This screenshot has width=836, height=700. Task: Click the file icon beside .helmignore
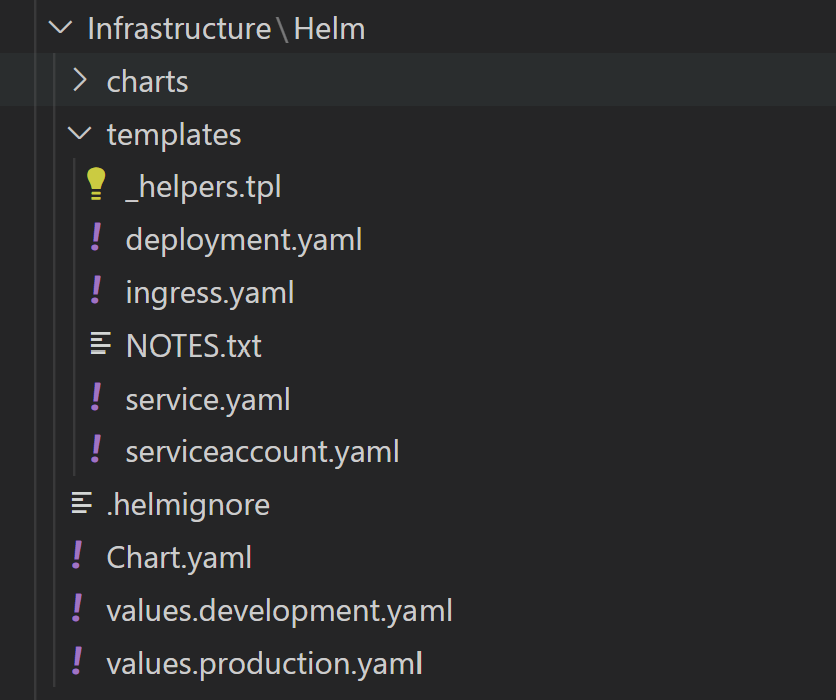click(81, 504)
